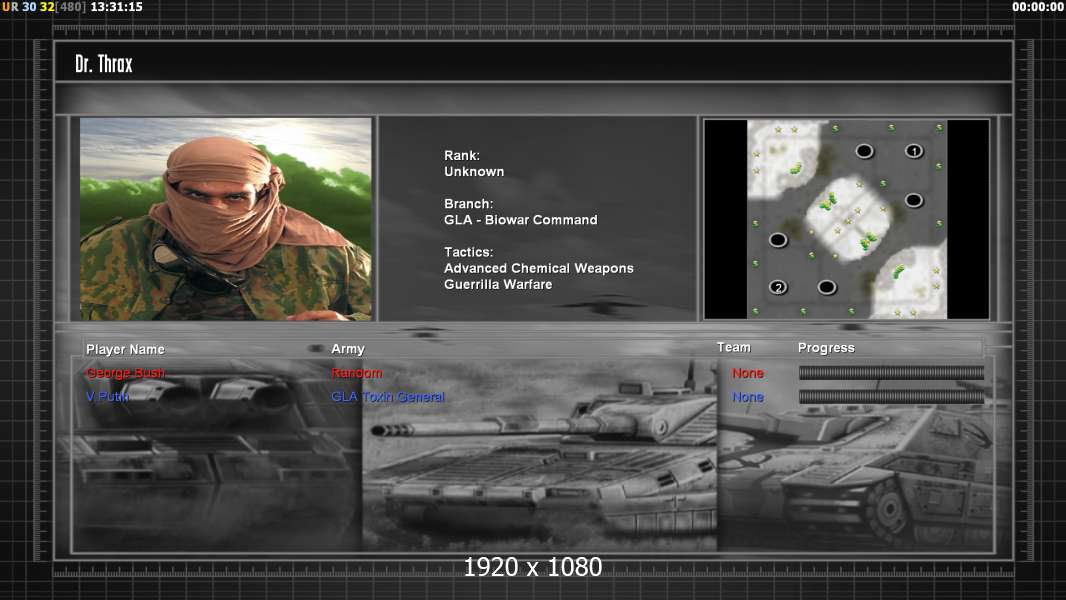Viewport: 1066px width, 600px height.
Task: Click Guerrilla Warfare tactic text
Action: tap(498, 285)
